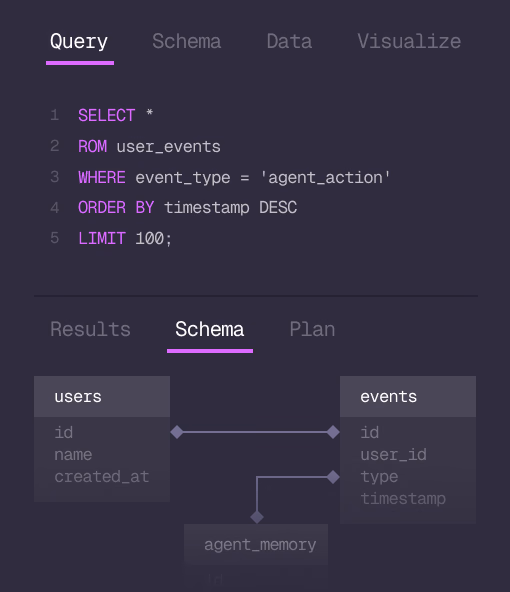
Task: Open the Plan tab
Action: coord(312,329)
